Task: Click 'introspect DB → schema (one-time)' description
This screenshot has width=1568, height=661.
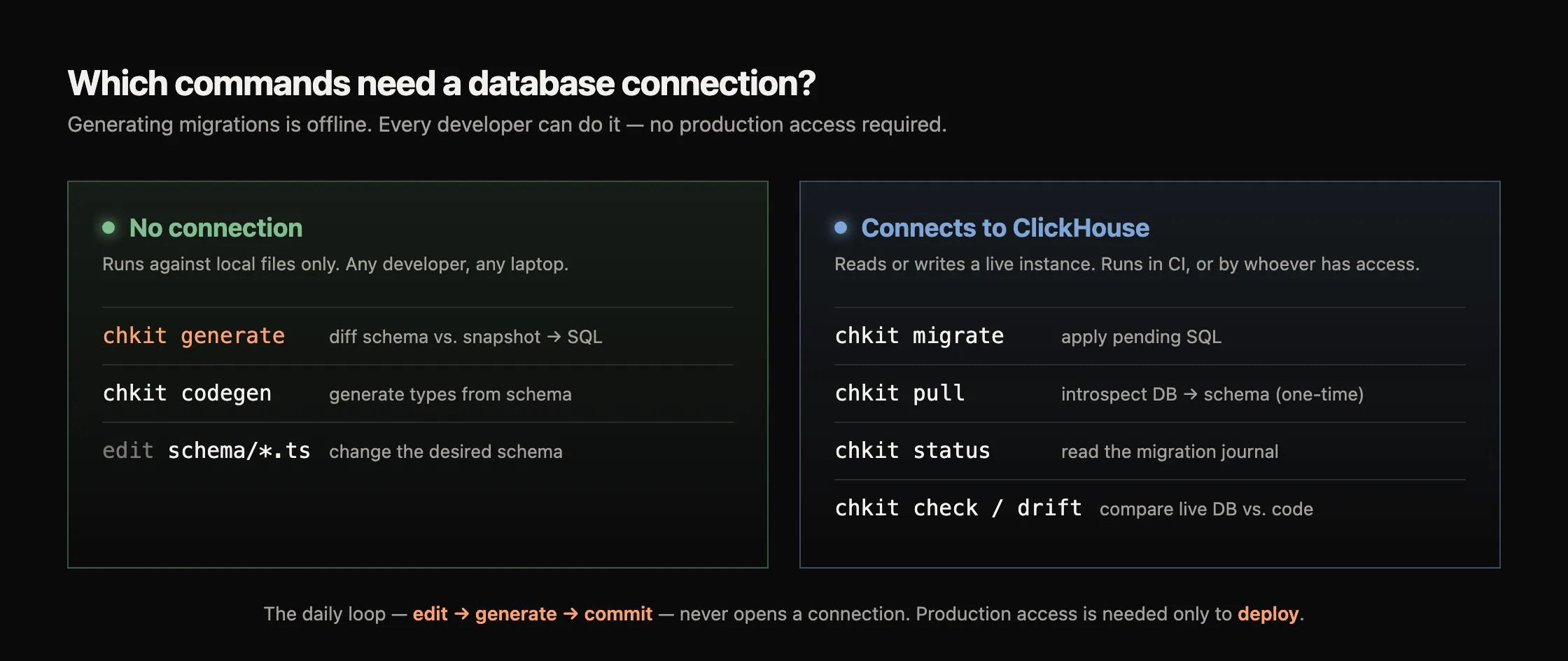Action: 1212,394
